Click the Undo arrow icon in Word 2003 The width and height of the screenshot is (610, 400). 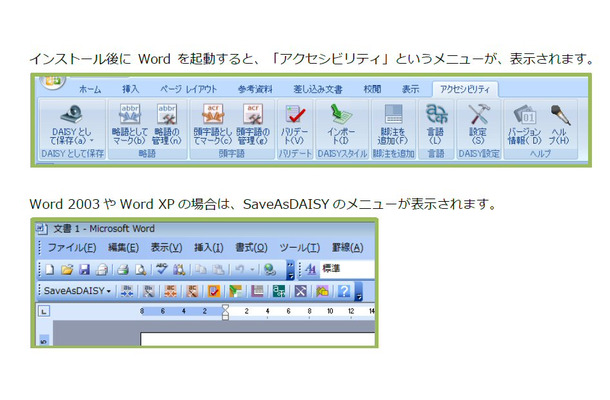point(239,269)
